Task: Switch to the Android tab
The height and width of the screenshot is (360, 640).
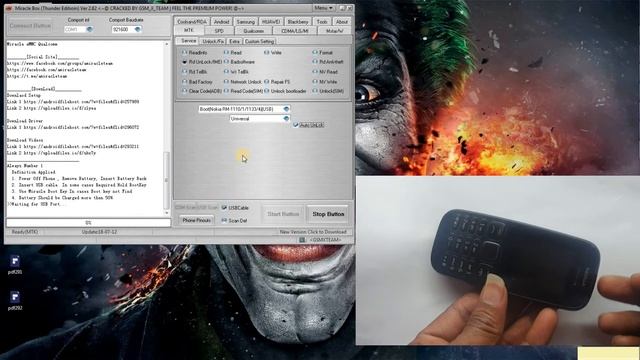Action: [x=222, y=22]
